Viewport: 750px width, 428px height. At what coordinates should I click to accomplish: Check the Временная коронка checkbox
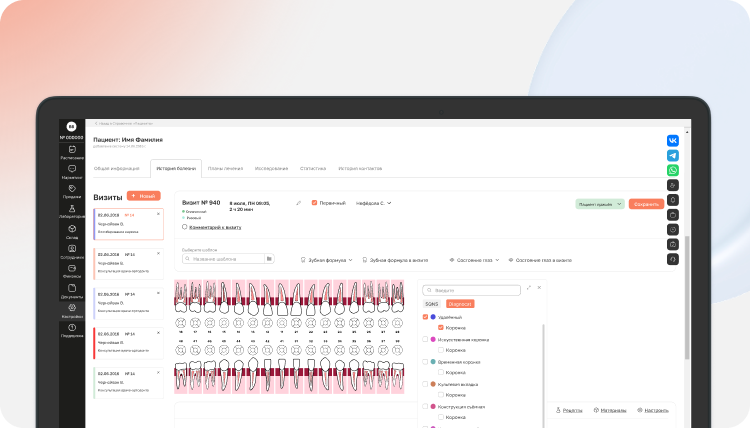coord(425,362)
